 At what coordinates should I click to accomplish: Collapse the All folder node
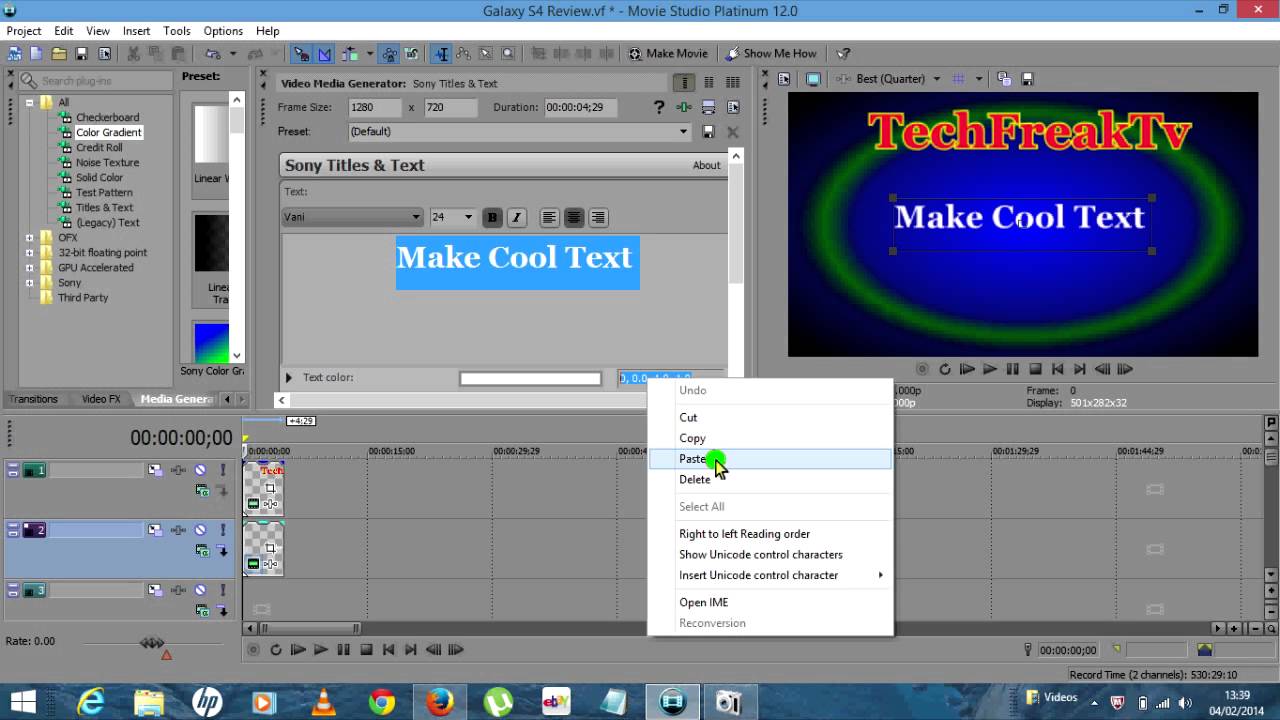coord(29,102)
